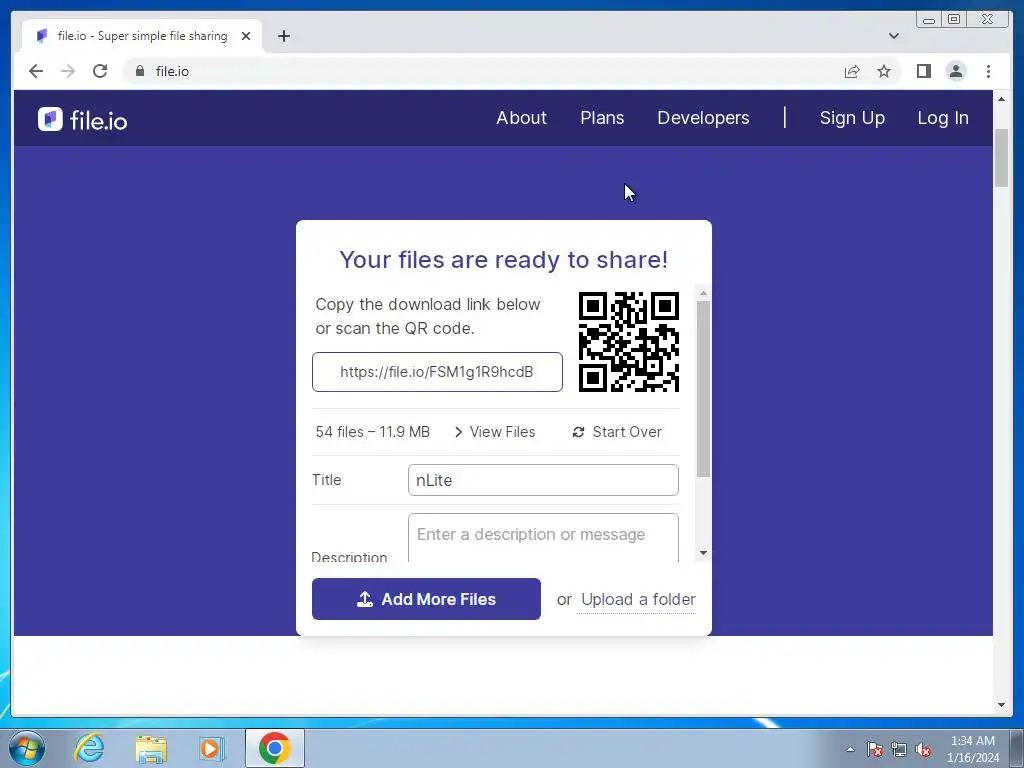Click the Chrome taskbar icon

tap(274, 748)
